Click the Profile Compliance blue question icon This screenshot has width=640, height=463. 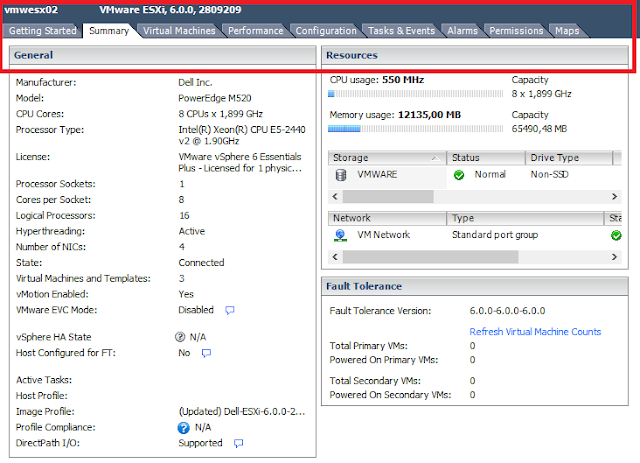pyautogui.click(x=183, y=427)
